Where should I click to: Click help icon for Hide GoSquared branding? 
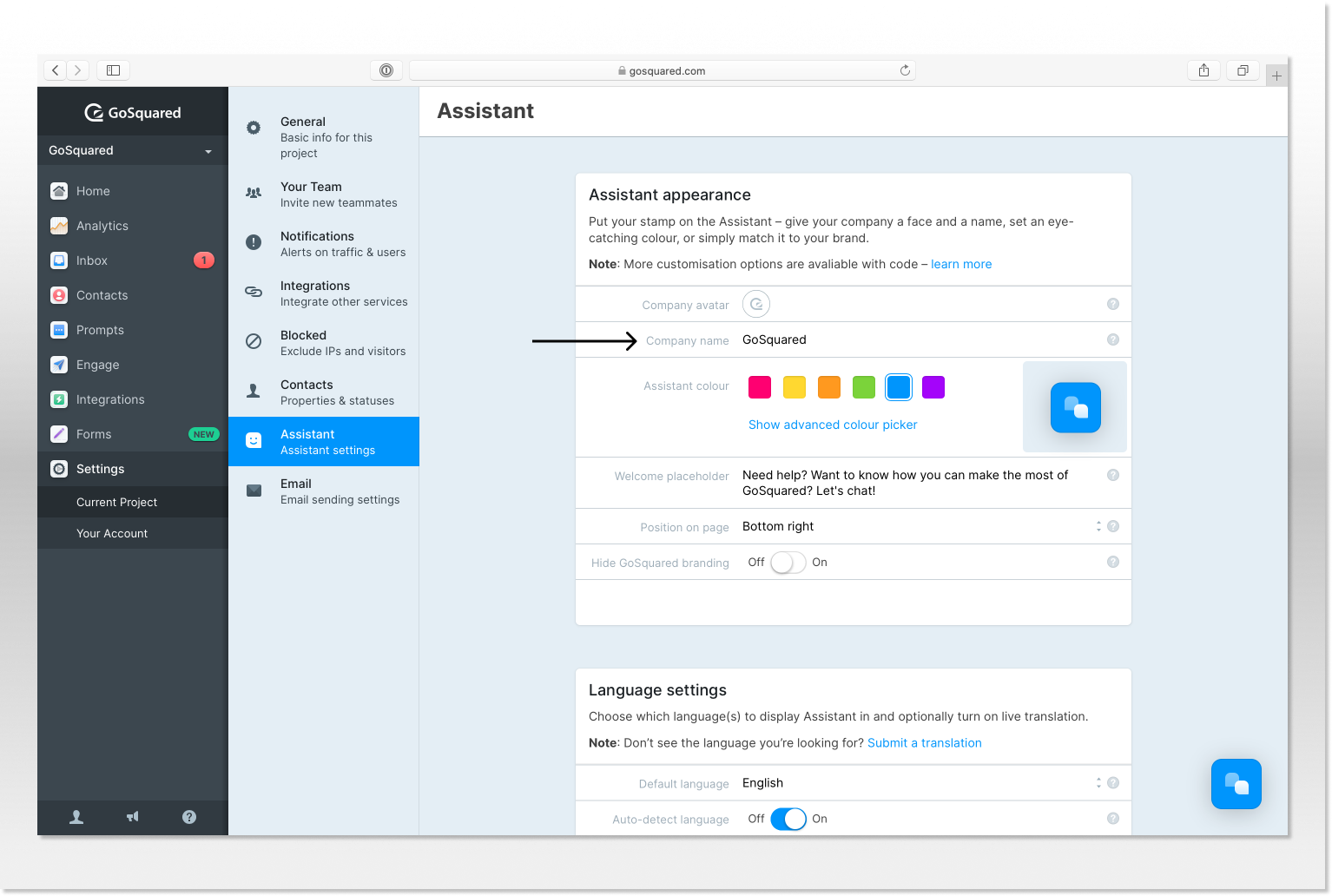pyautogui.click(x=1113, y=562)
